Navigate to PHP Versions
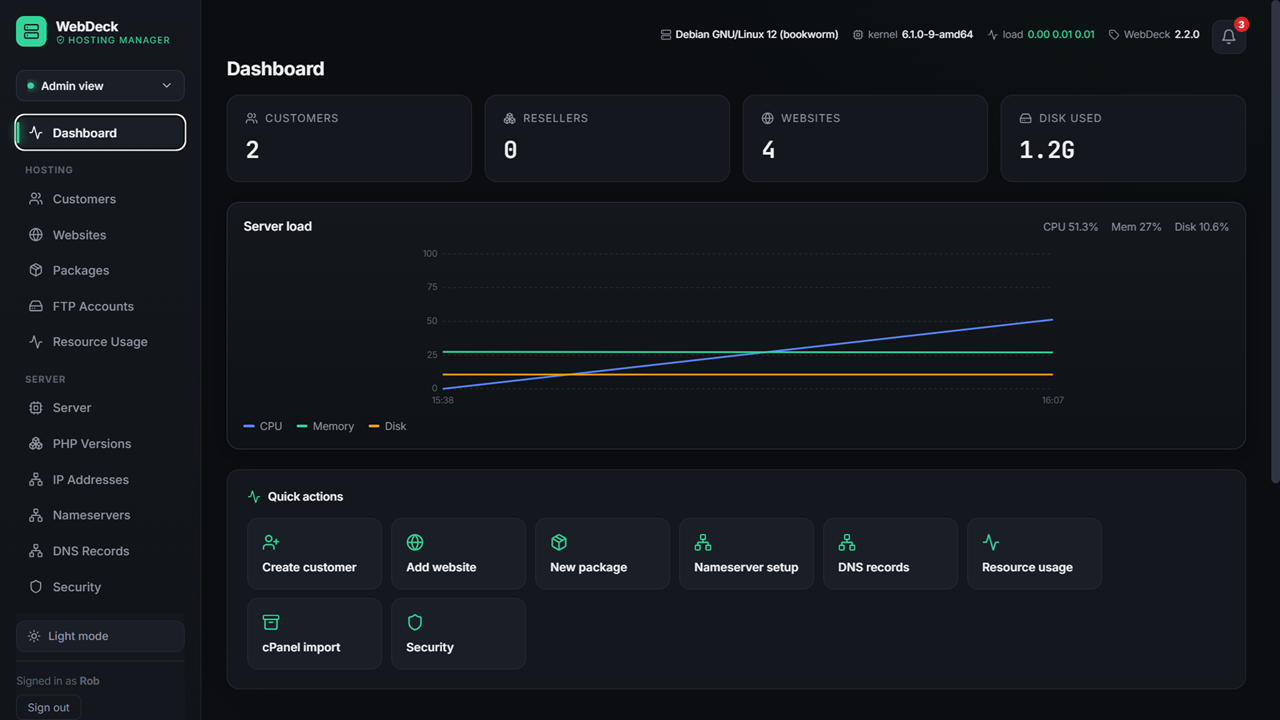This screenshot has width=1280, height=720. 100,444
